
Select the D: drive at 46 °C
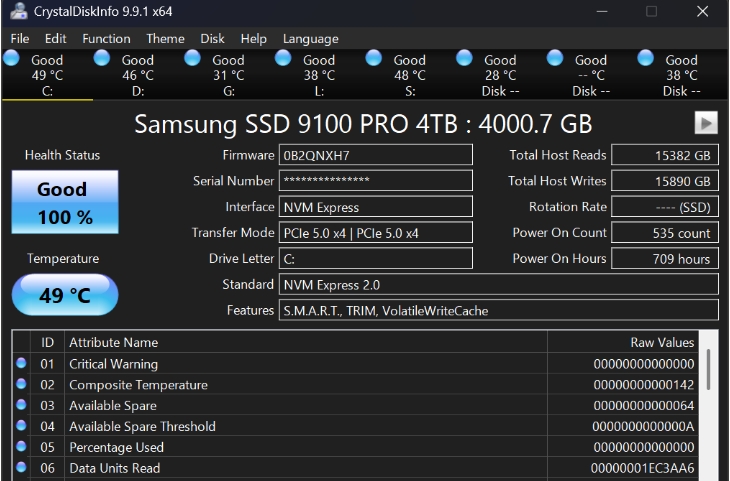click(x=138, y=75)
